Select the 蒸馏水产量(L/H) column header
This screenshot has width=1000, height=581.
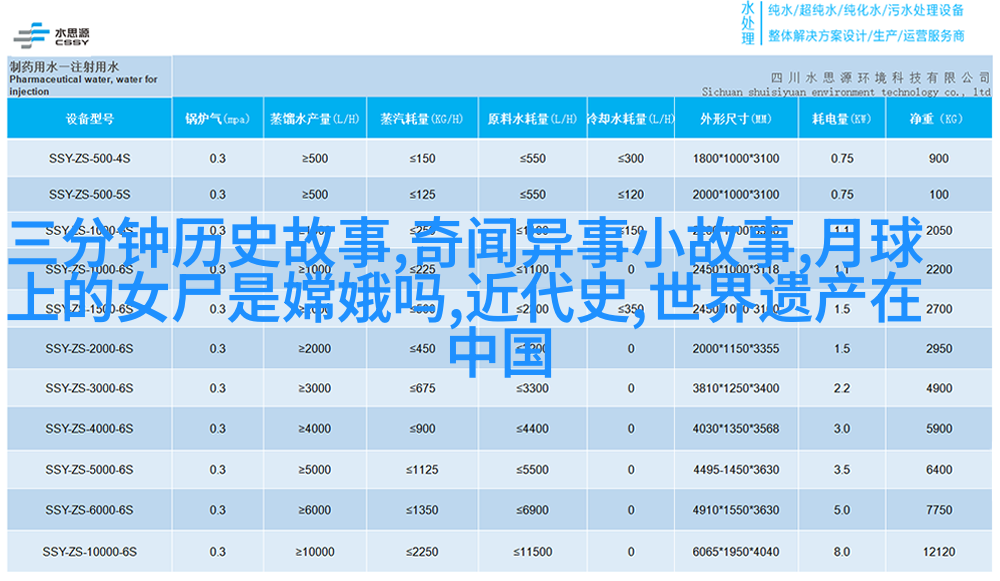(x=314, y=119)
